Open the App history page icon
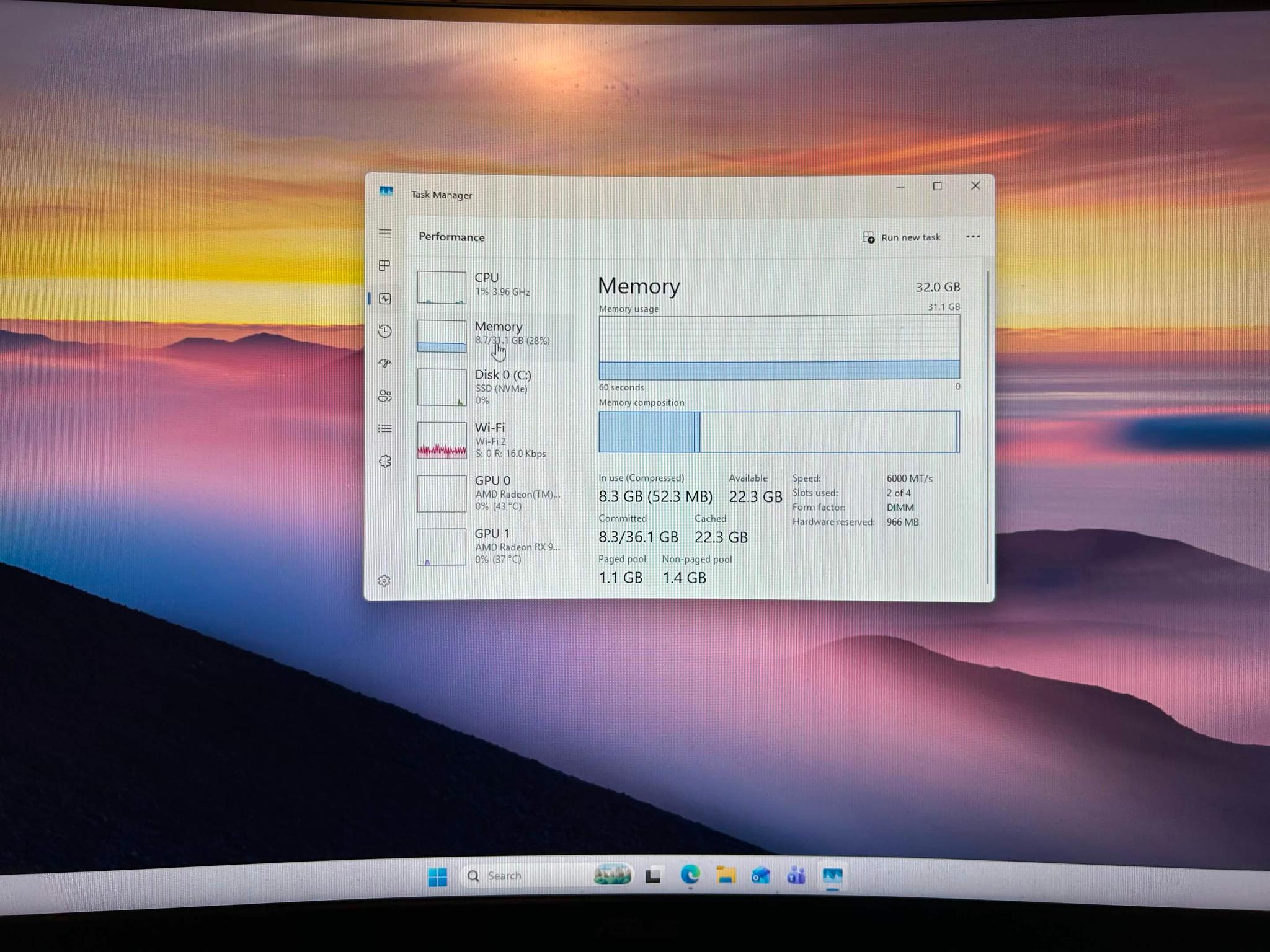This screenshot has width=1270, height=952. [x=385, y=331]
